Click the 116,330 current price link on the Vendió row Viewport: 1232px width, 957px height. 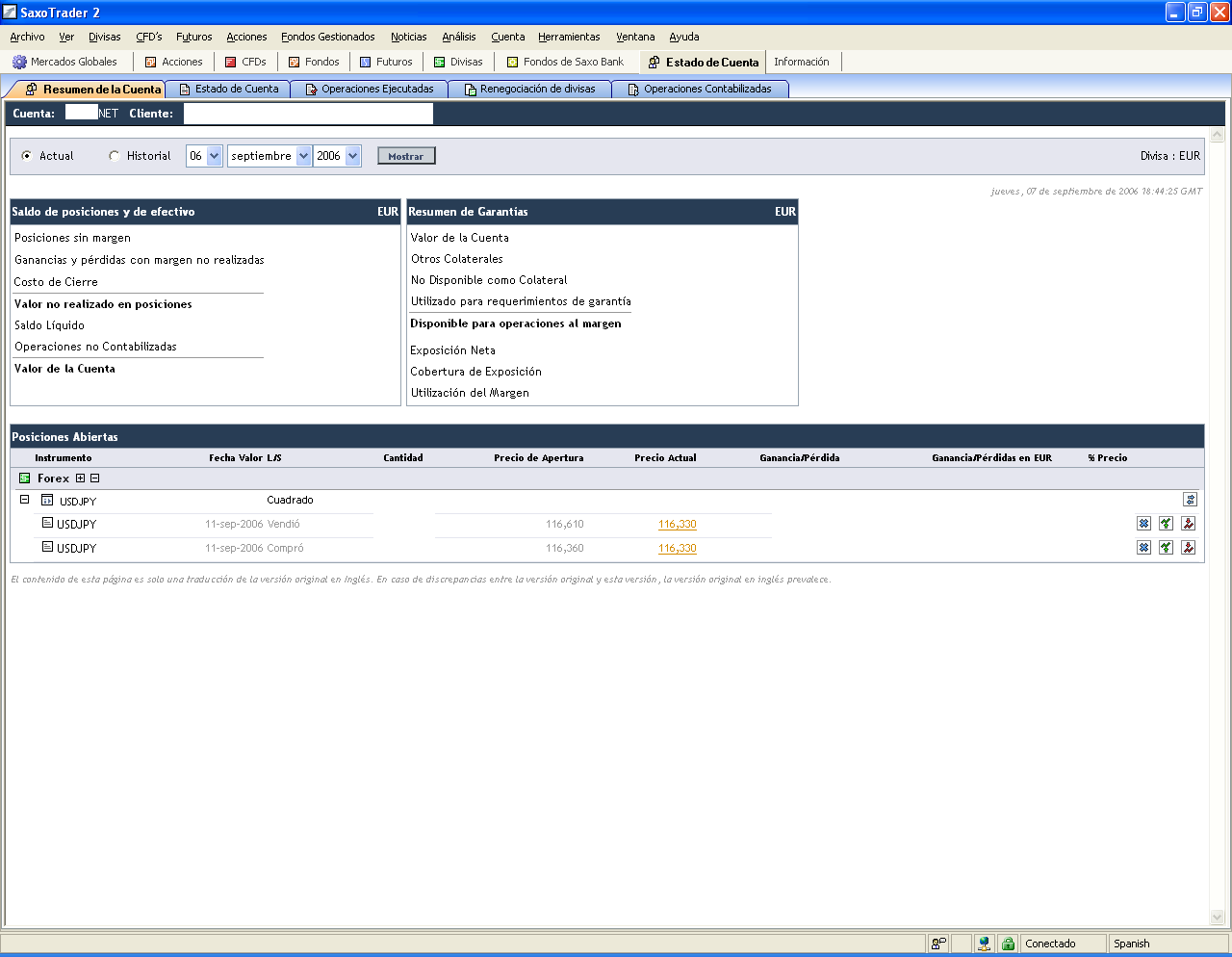pos(677,525)
